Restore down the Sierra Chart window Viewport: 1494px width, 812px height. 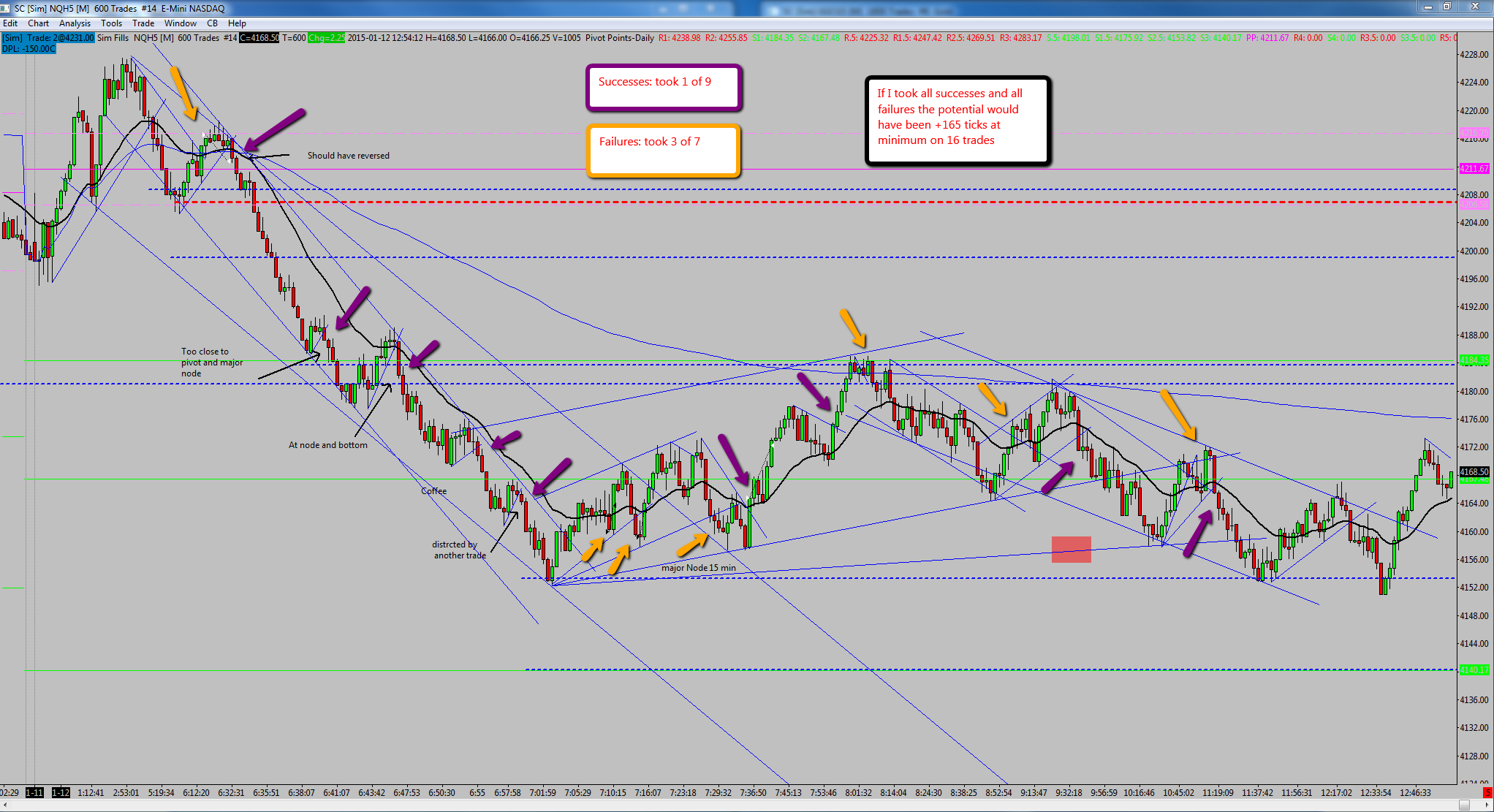(x=1446, y=7)
